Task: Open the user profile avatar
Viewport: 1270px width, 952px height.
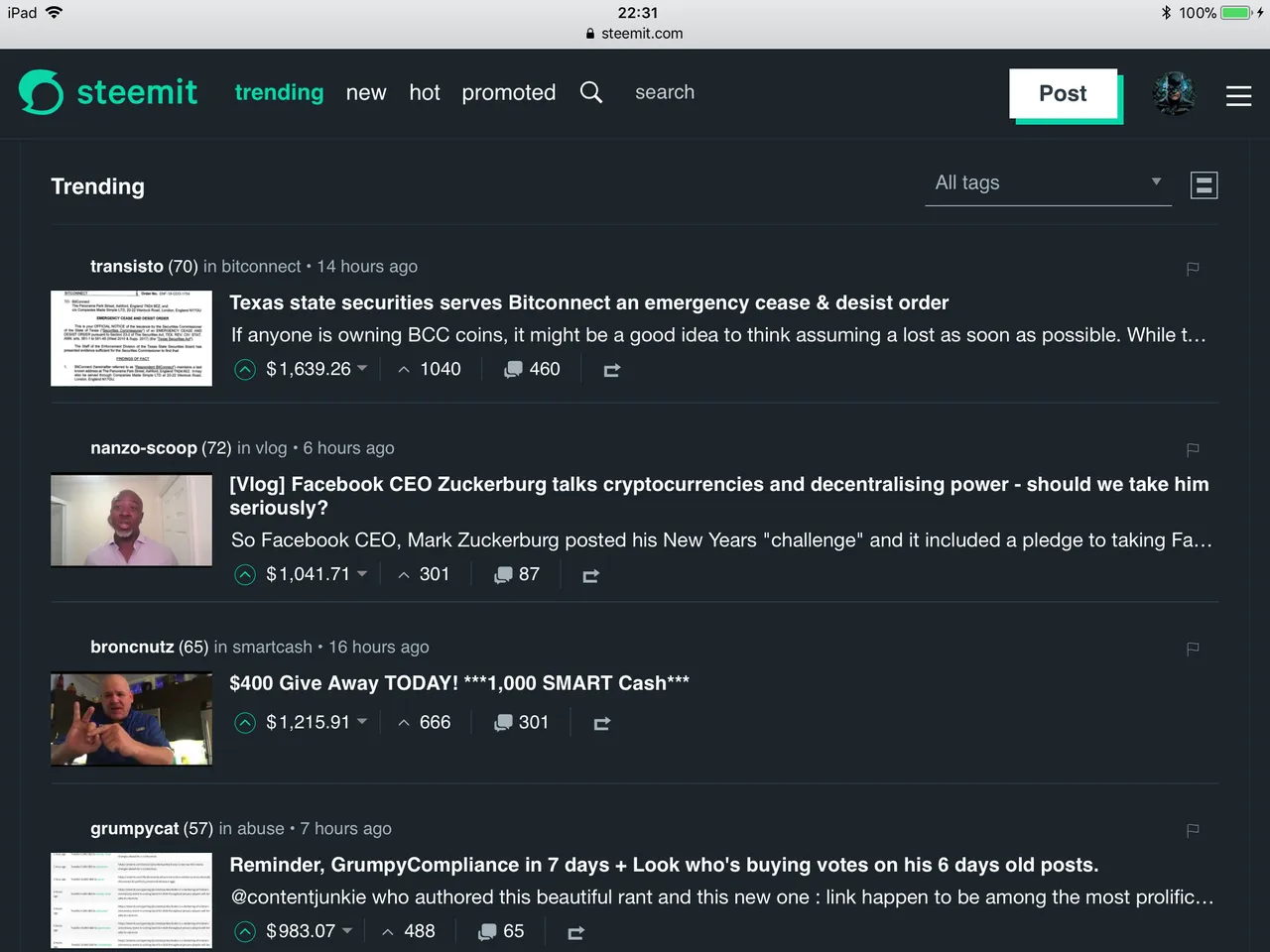Action: 1175,93
